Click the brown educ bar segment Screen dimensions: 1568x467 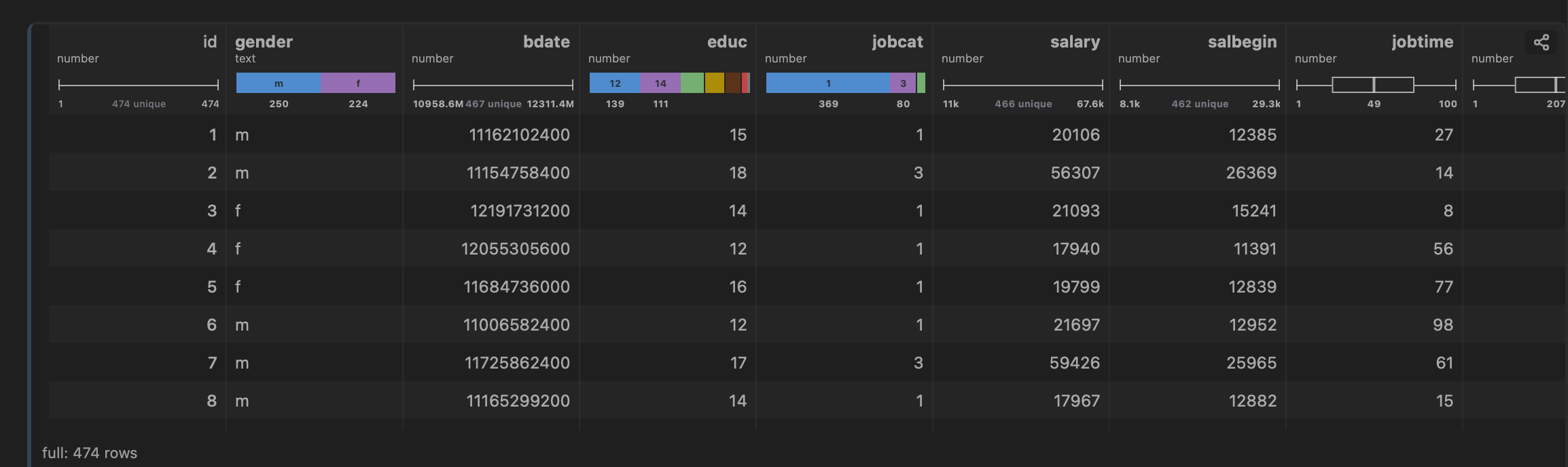pos(733,83)
